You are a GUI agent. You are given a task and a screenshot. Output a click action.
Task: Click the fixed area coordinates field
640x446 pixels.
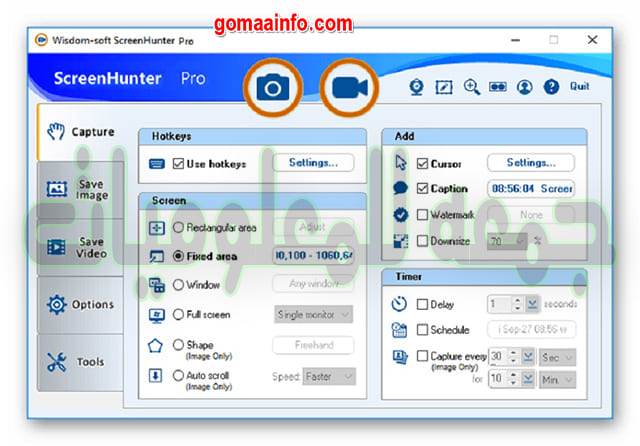point(313,255)
